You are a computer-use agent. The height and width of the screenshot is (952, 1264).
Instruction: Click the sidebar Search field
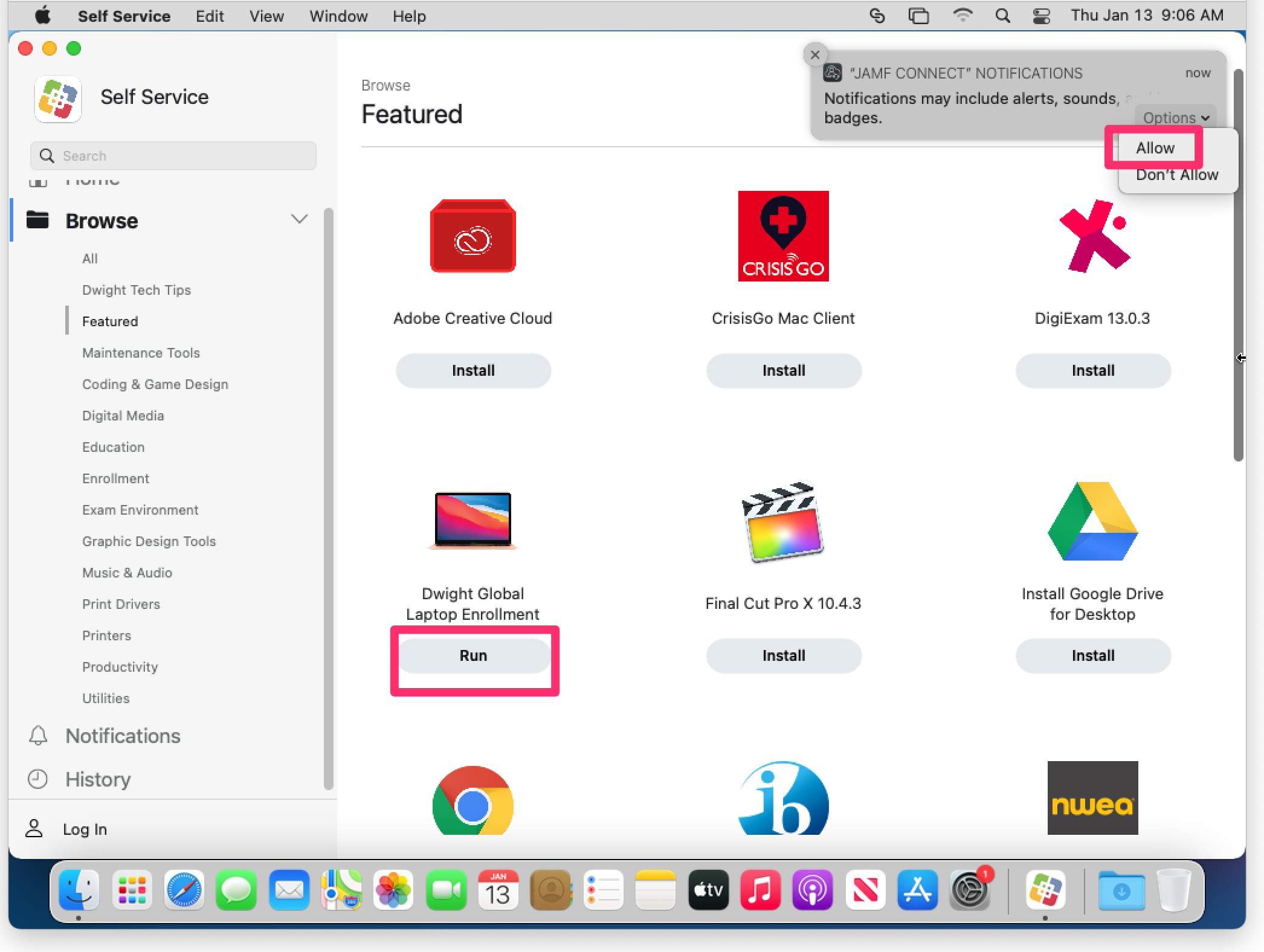(173, 156)
